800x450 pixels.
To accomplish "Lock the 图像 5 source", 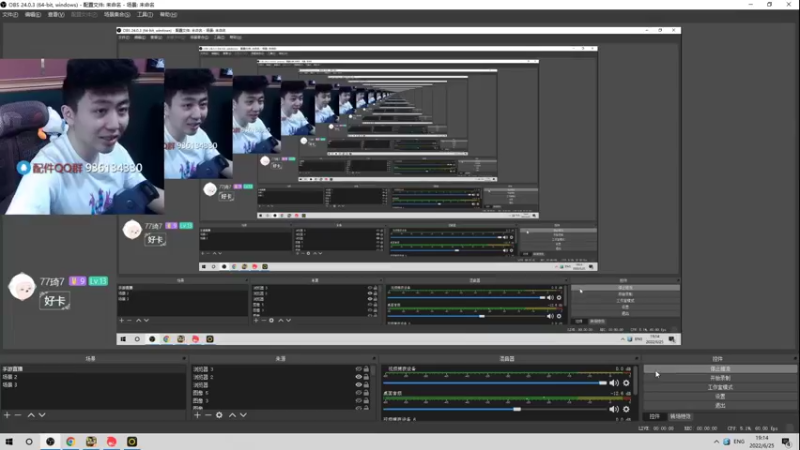I will click(366, 393).
